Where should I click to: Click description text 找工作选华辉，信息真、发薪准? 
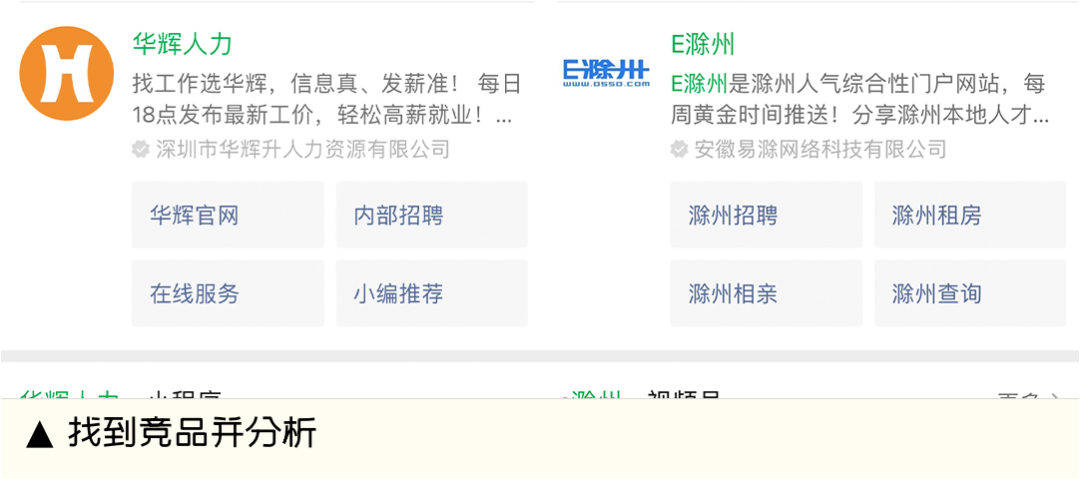pos(291,85)
